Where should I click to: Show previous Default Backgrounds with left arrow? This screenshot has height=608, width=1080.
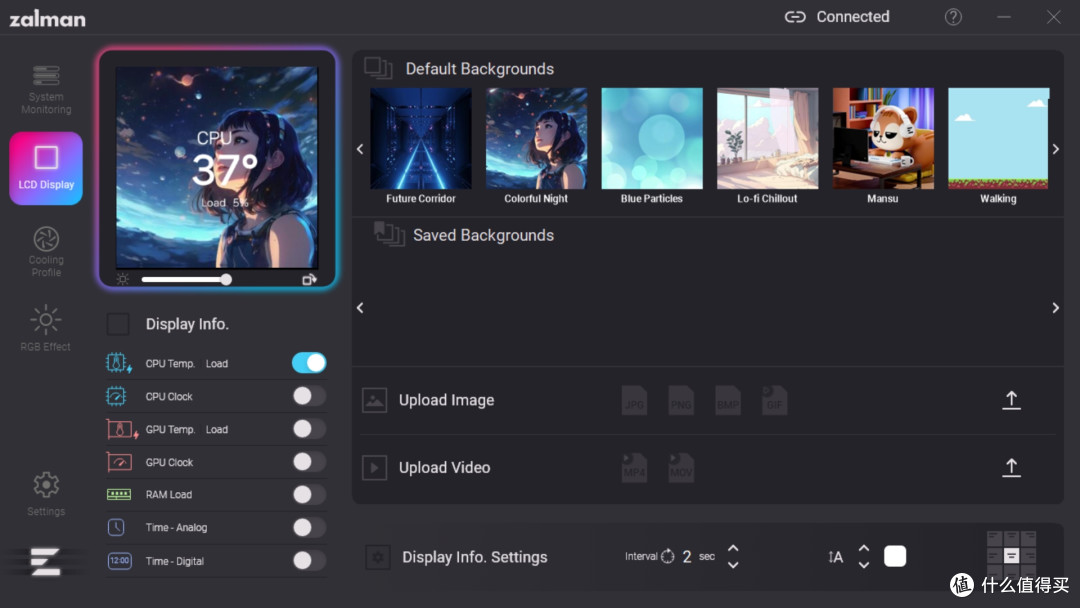coord(360,149)
